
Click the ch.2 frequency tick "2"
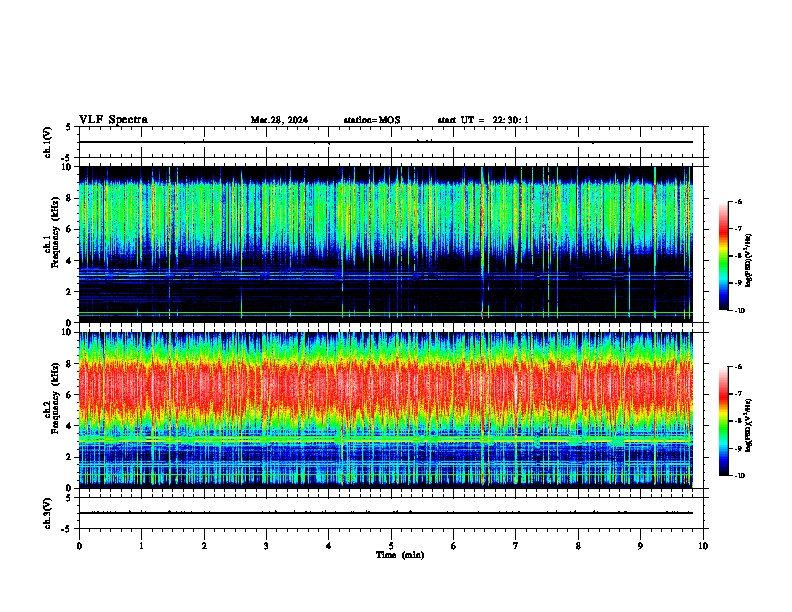tap(70, 457)
